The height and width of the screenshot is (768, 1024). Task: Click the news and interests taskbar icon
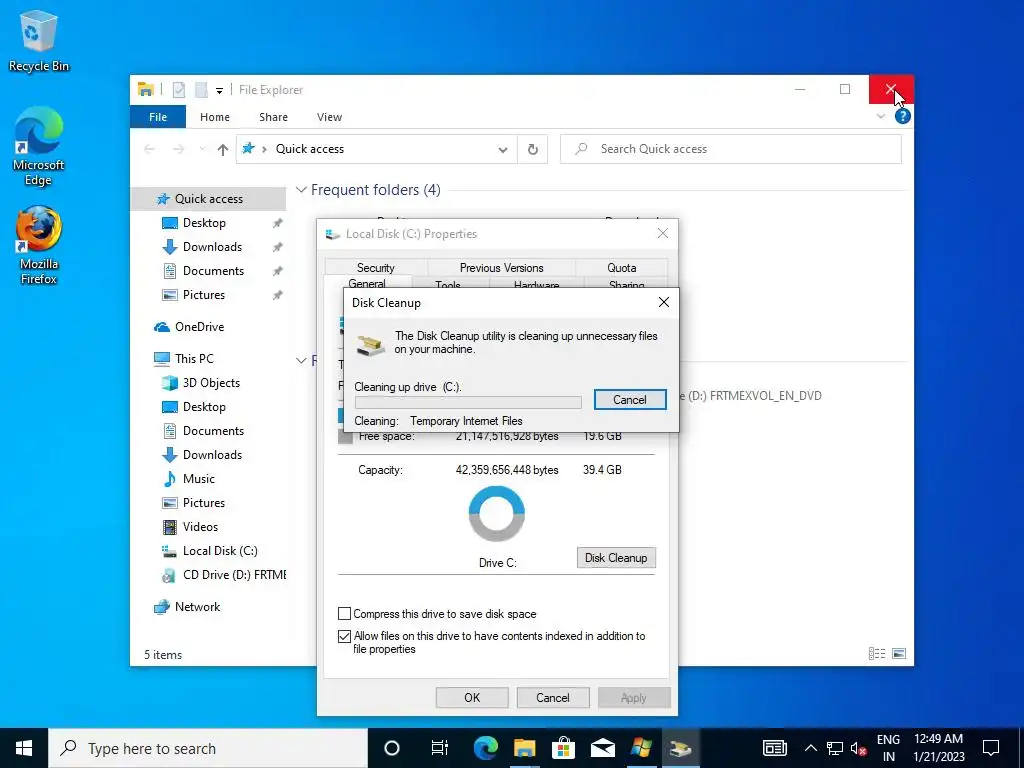(775, 748)
